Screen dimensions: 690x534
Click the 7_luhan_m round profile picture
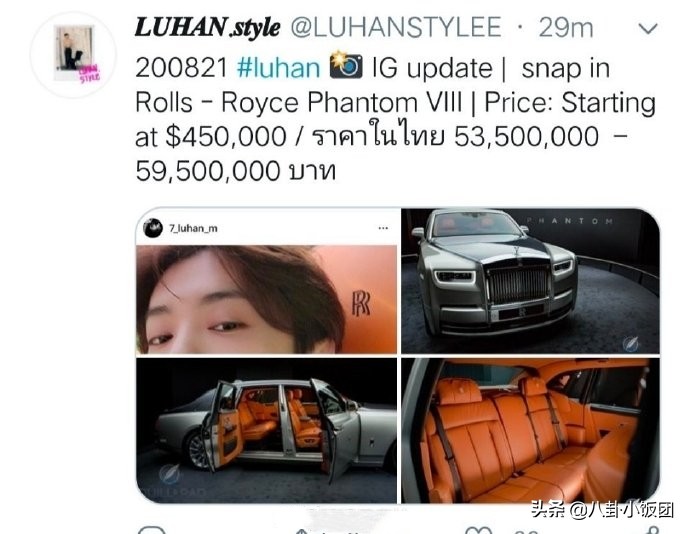153,228
